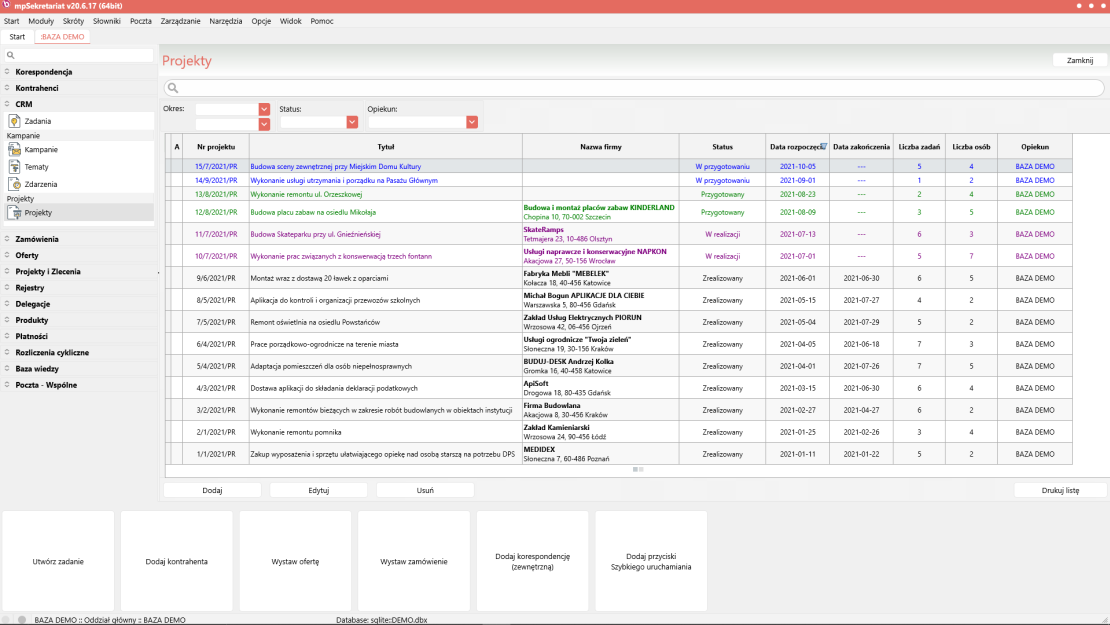Expand the Baza wiedzy section
Screen dimensions: 1110x625
tap(7, 369)
